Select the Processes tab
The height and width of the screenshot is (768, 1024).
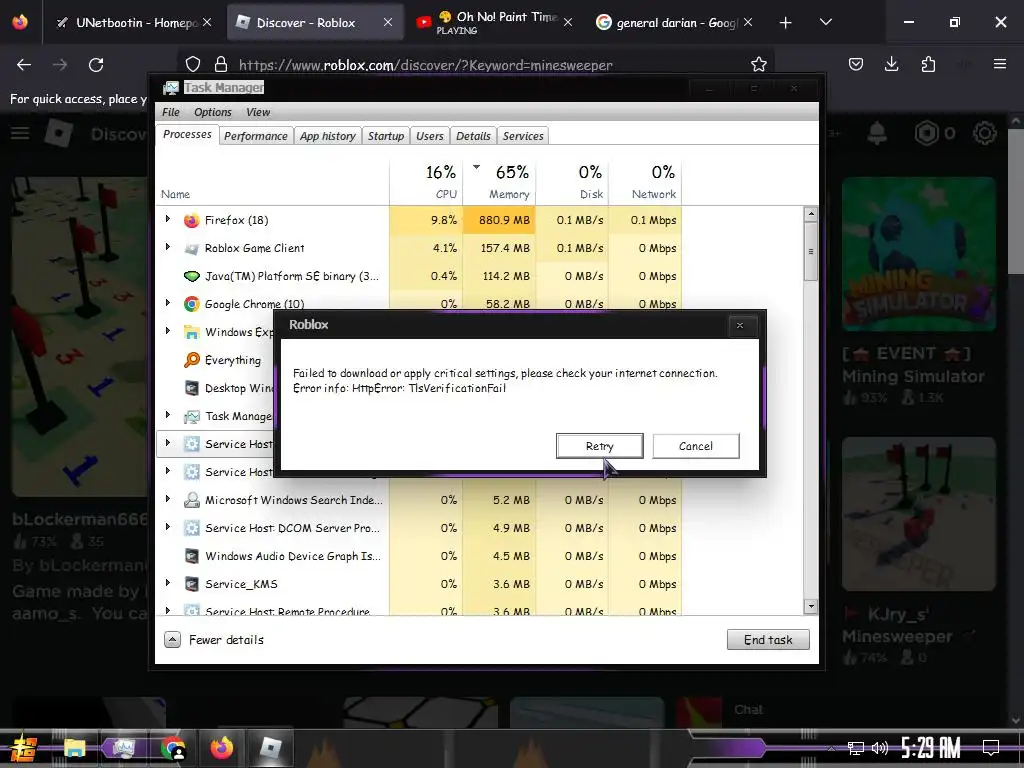(x=187, y=135)
